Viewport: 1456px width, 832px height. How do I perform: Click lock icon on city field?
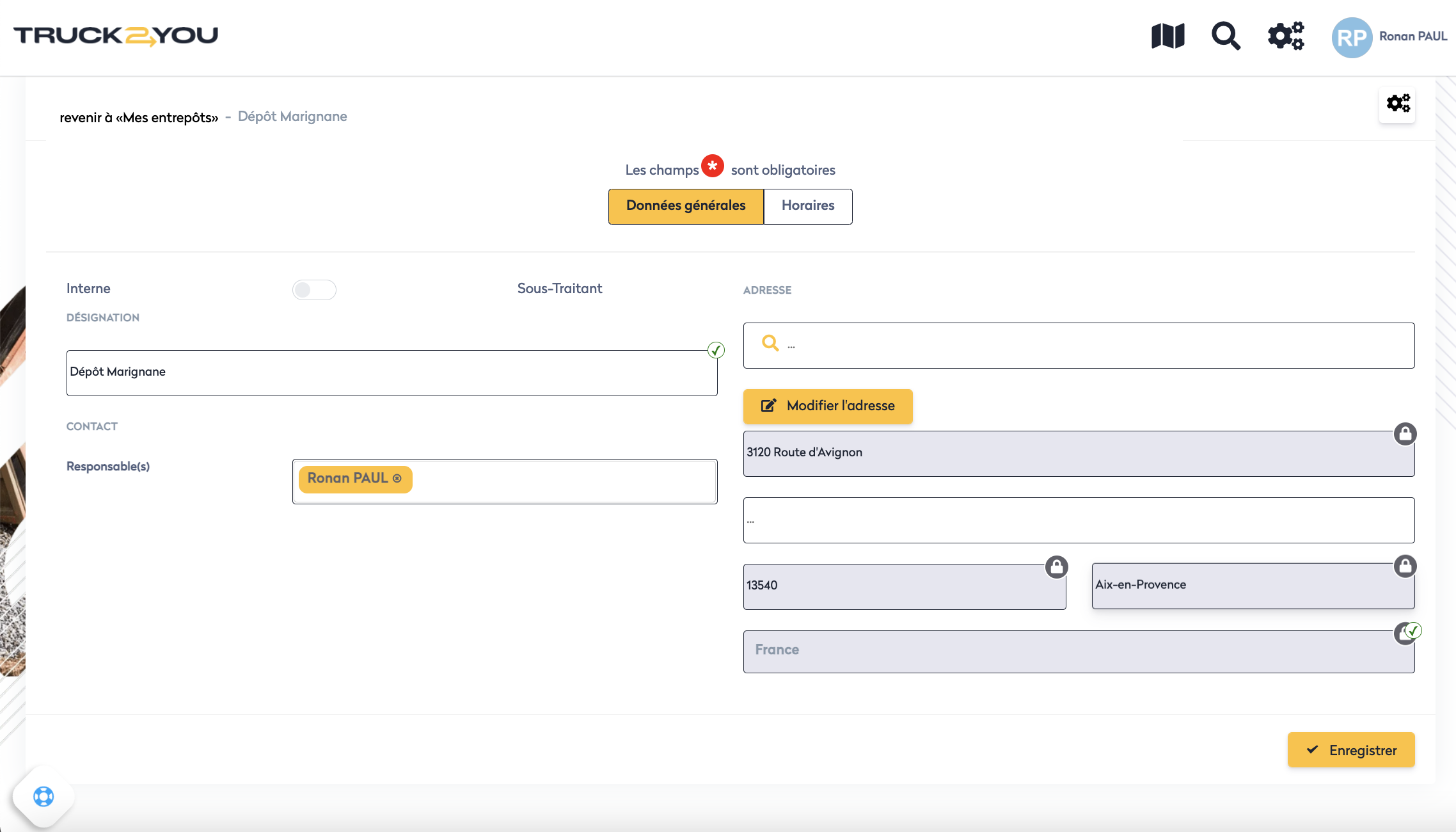tap(1405, 566)
